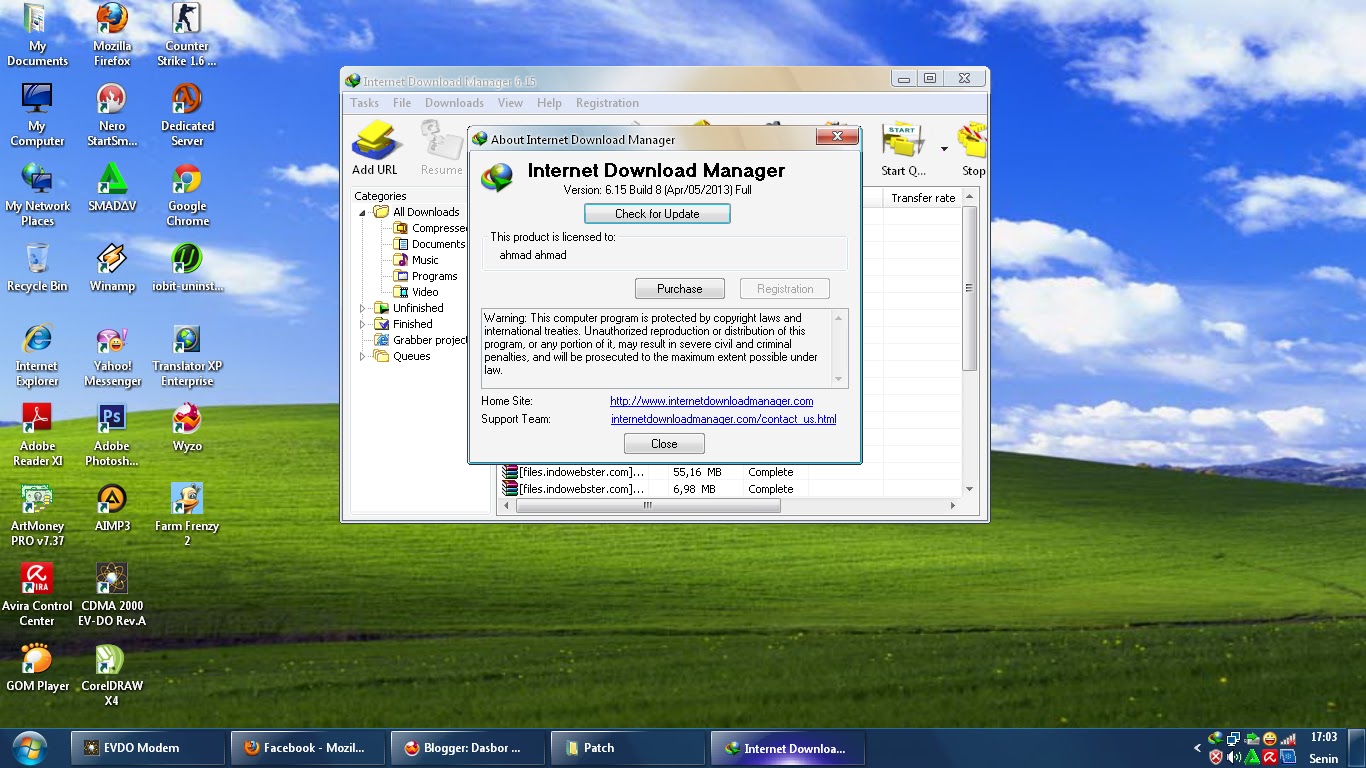
Task: Open the Tasks menu in IDM
Action: 364,103
